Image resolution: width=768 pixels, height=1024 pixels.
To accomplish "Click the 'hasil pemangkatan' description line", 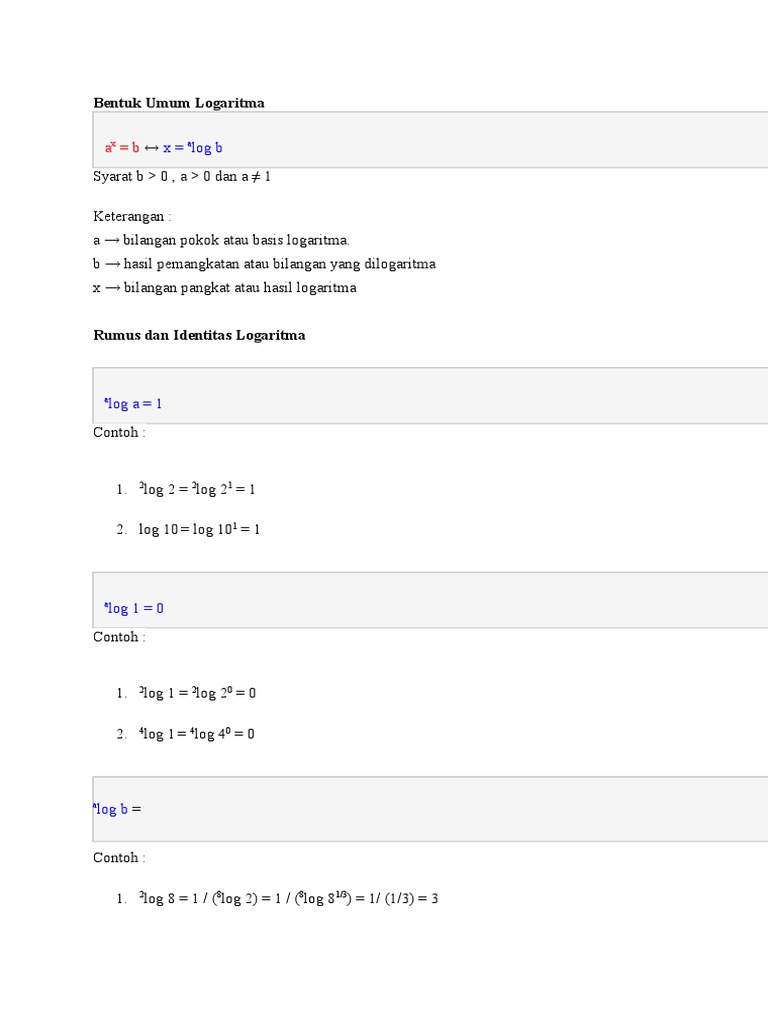I will [x=264, y=264].
